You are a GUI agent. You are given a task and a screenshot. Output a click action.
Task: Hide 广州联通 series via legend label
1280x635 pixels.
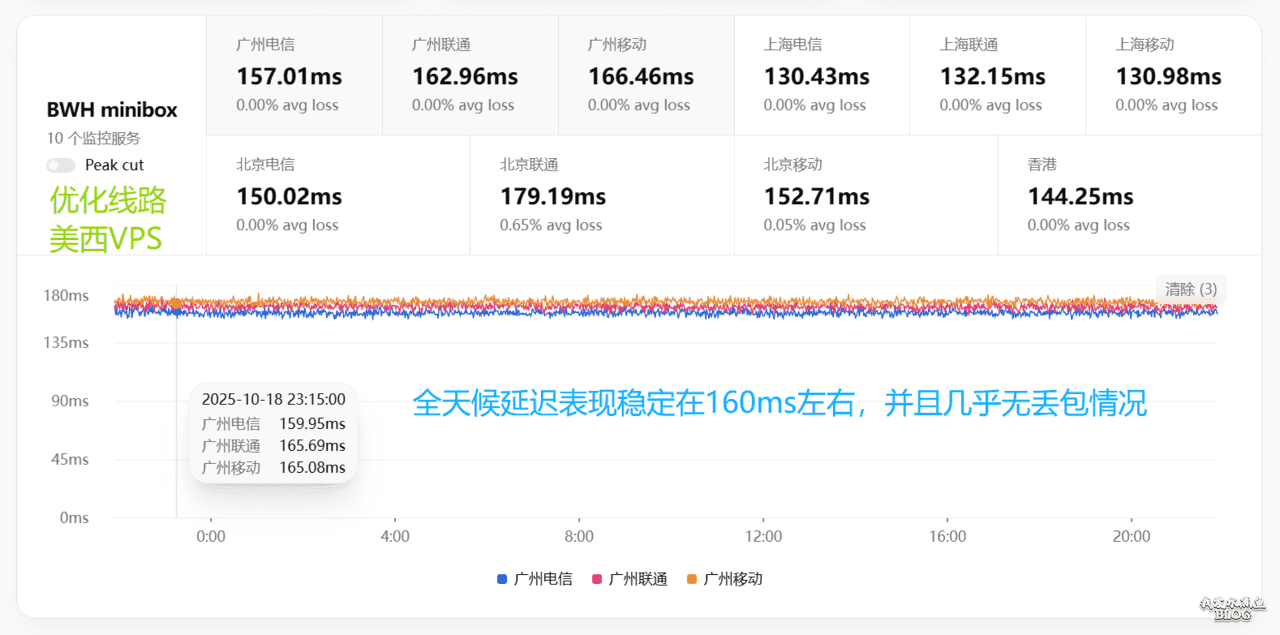point(638,579)
